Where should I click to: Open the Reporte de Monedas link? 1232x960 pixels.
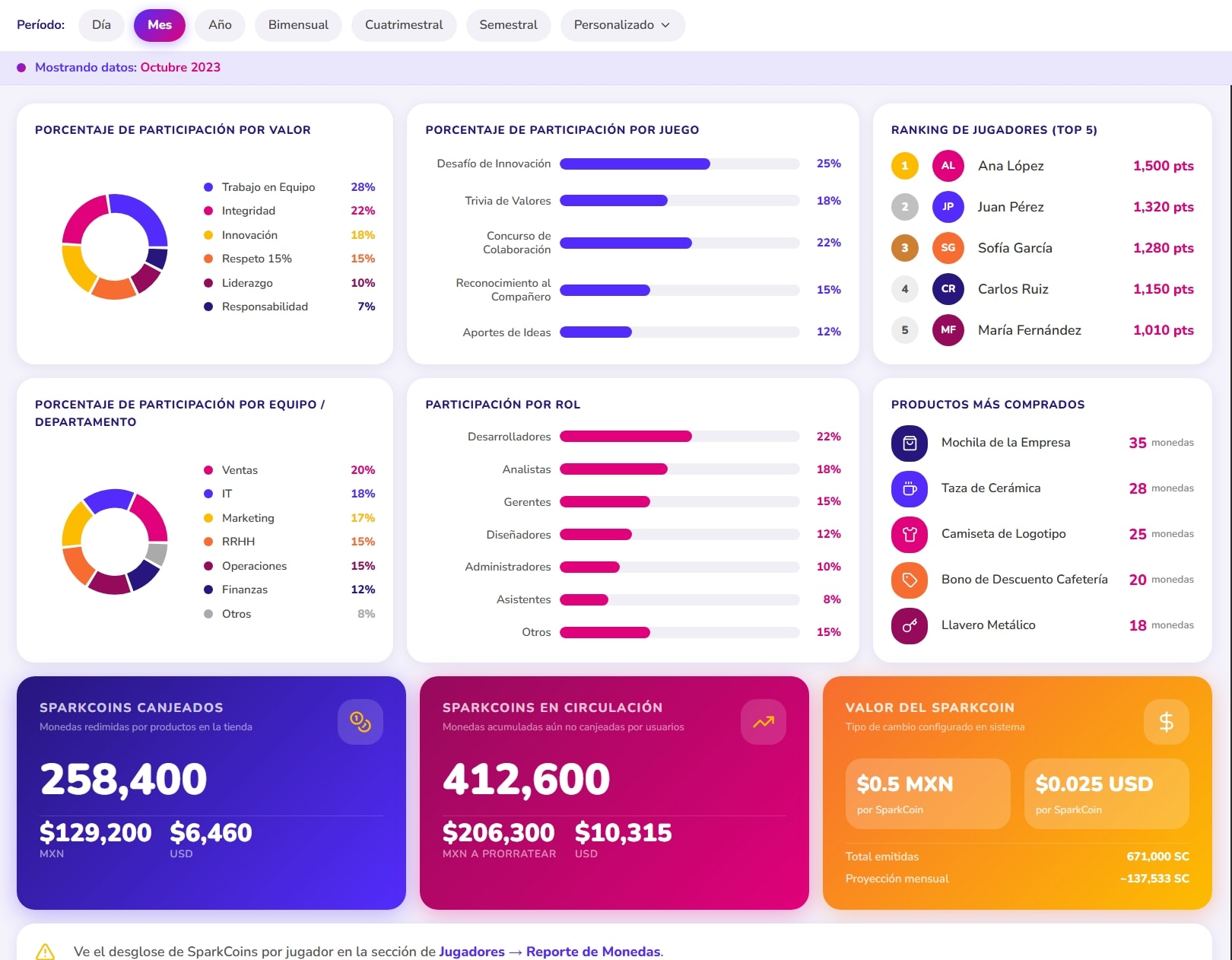(593, 952)
